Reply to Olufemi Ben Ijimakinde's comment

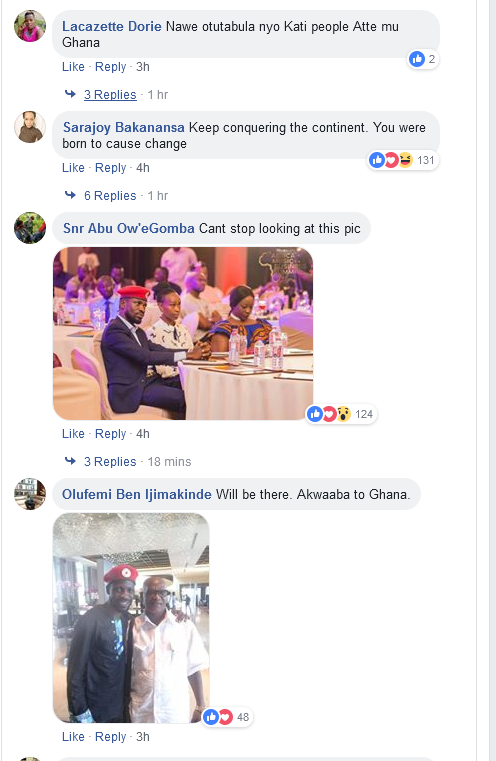coord(110,736)
